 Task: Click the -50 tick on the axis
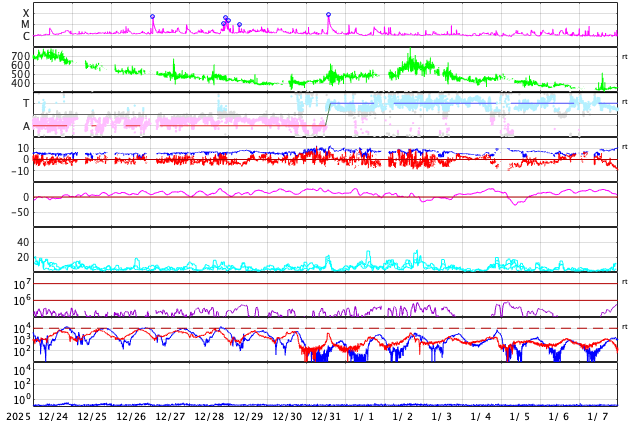coord(19,212)
